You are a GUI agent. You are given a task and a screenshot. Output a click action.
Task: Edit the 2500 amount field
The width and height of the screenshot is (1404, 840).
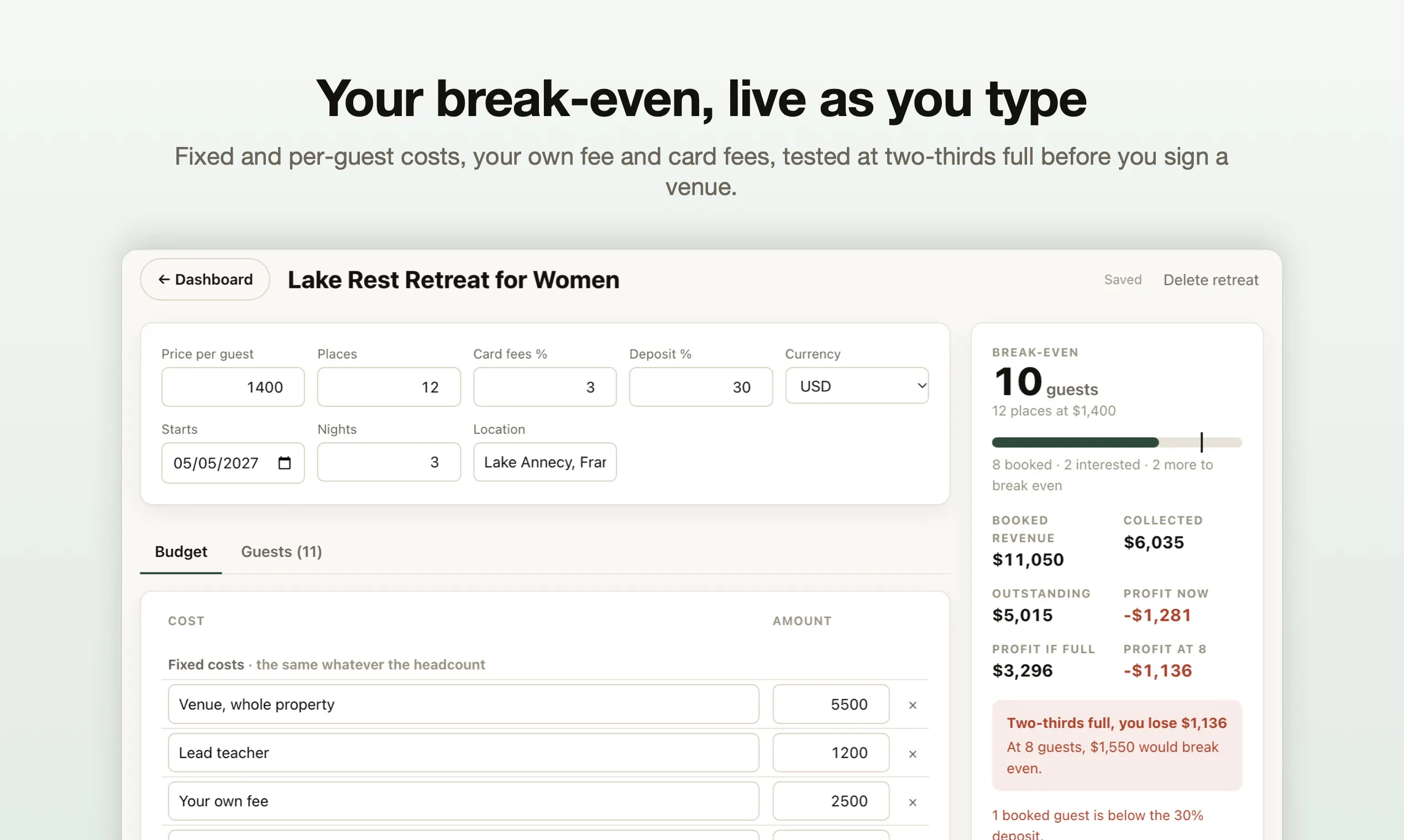[x=830, y=801]
